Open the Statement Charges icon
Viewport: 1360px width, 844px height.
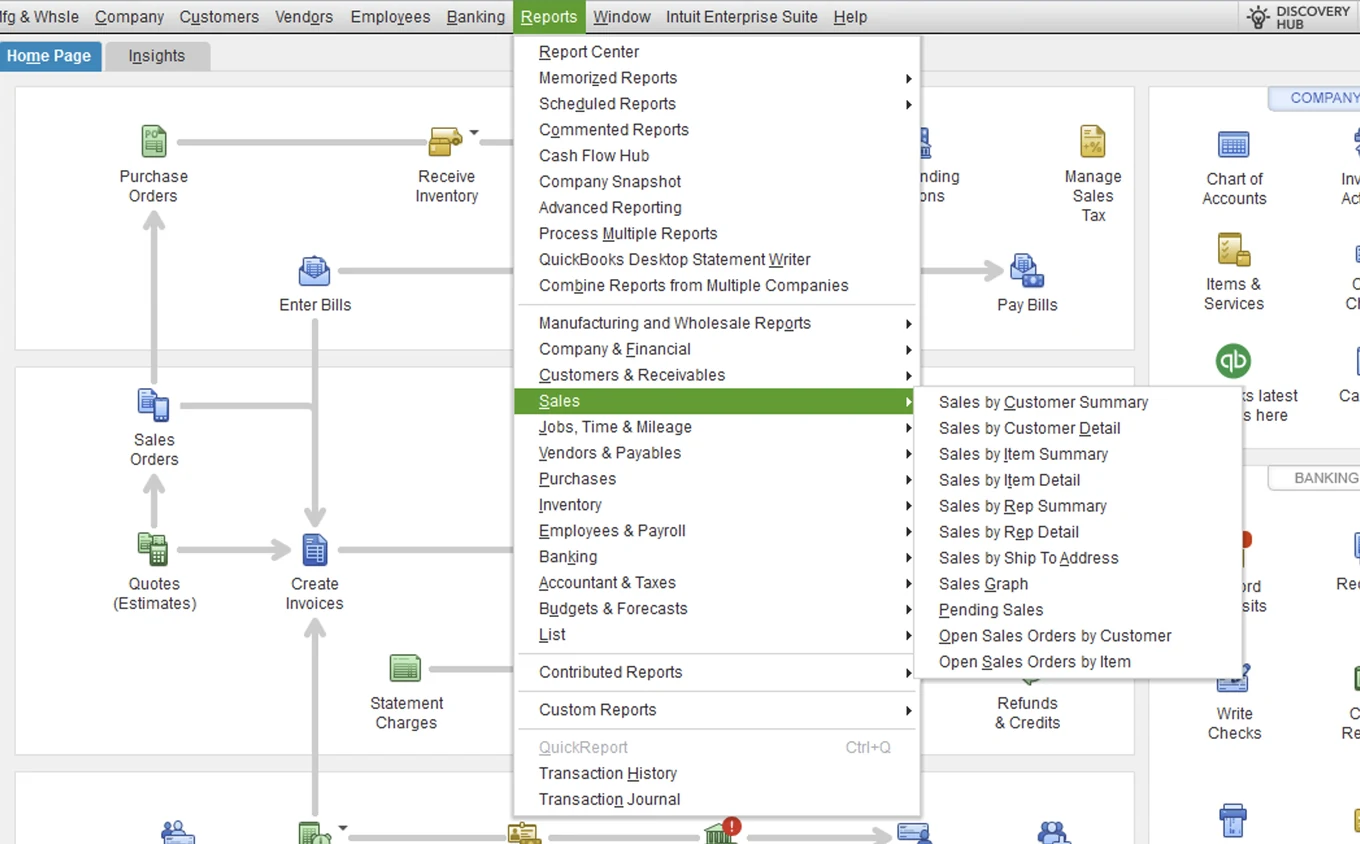pyautogui.click(x=405, y=668)
